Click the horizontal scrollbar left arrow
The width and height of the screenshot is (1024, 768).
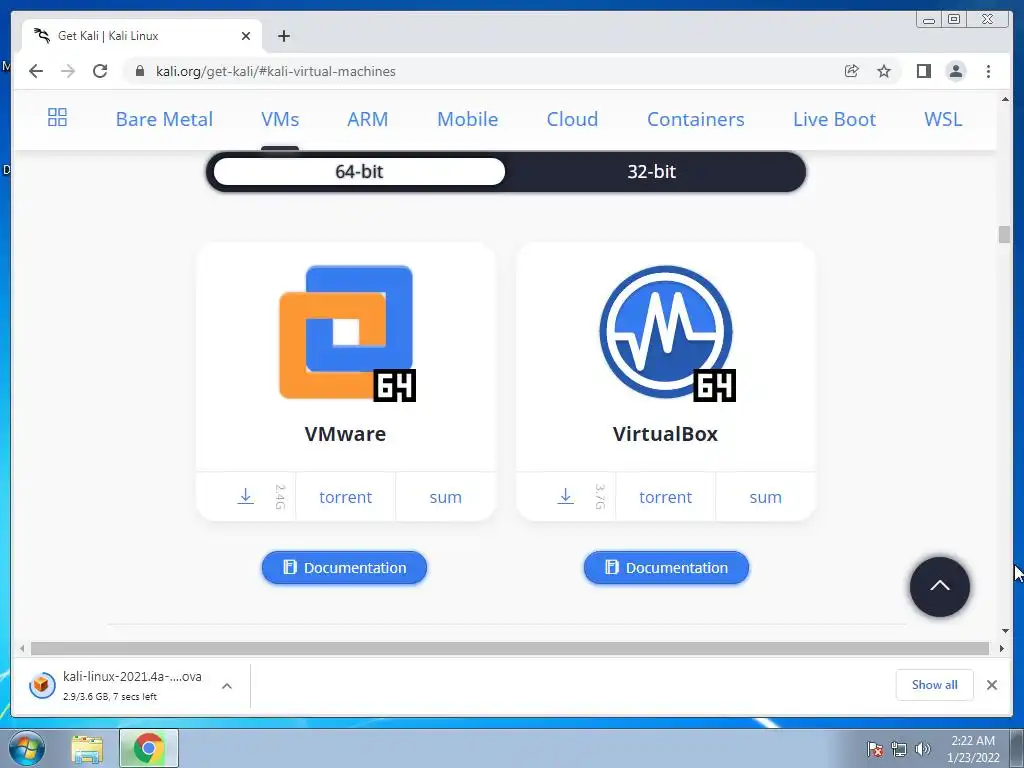tap(22, 648)
